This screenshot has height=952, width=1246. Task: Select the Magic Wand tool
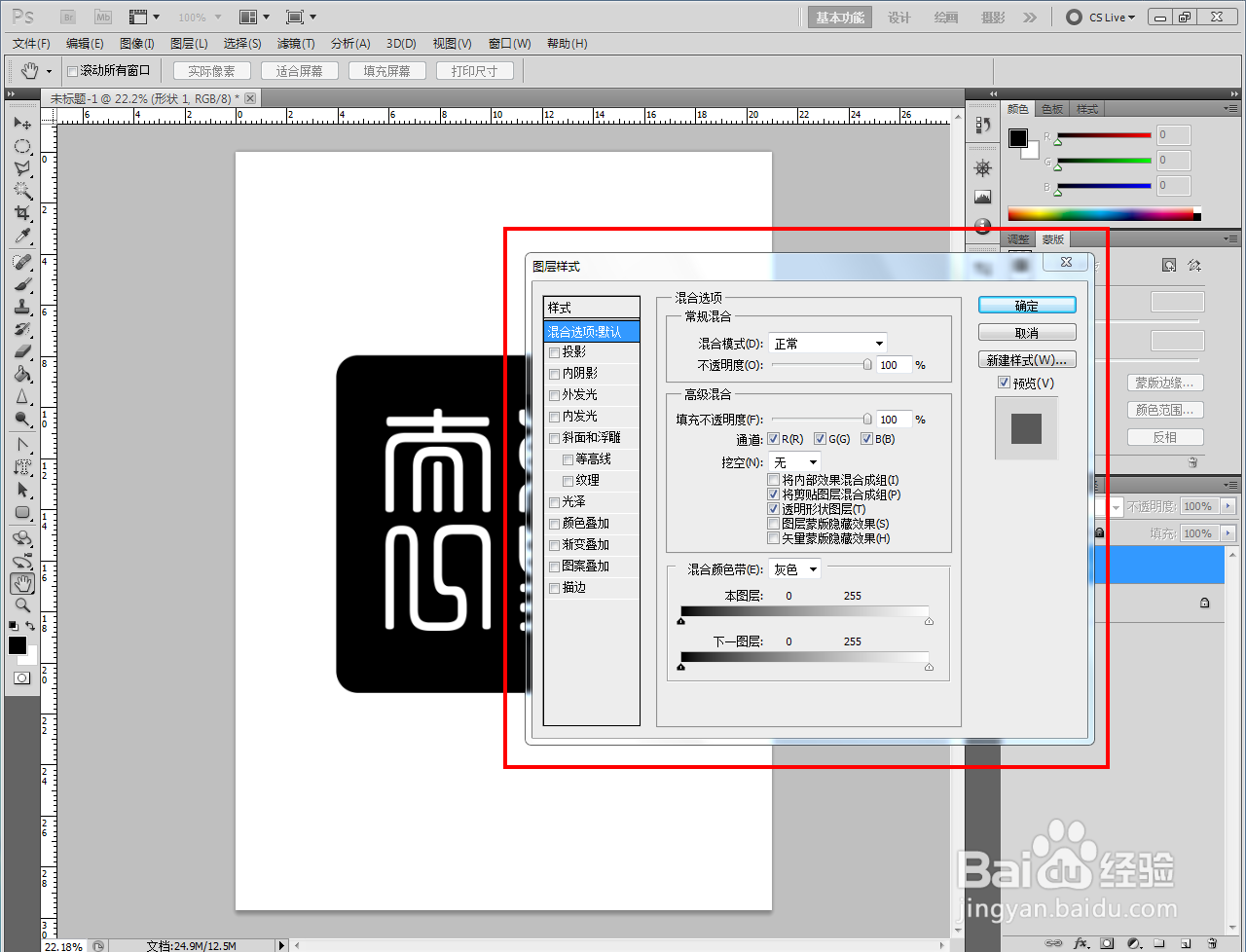click(22, 191)
